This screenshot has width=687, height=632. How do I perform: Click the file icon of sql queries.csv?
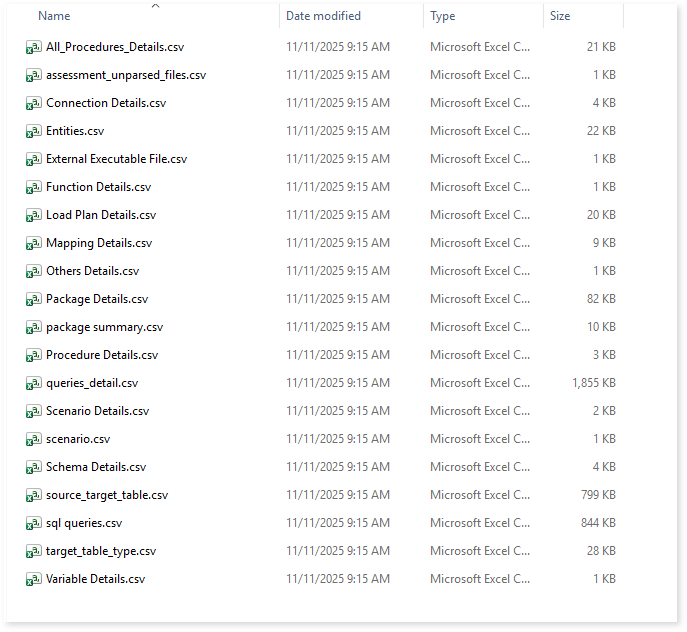(x=34, y=523)
